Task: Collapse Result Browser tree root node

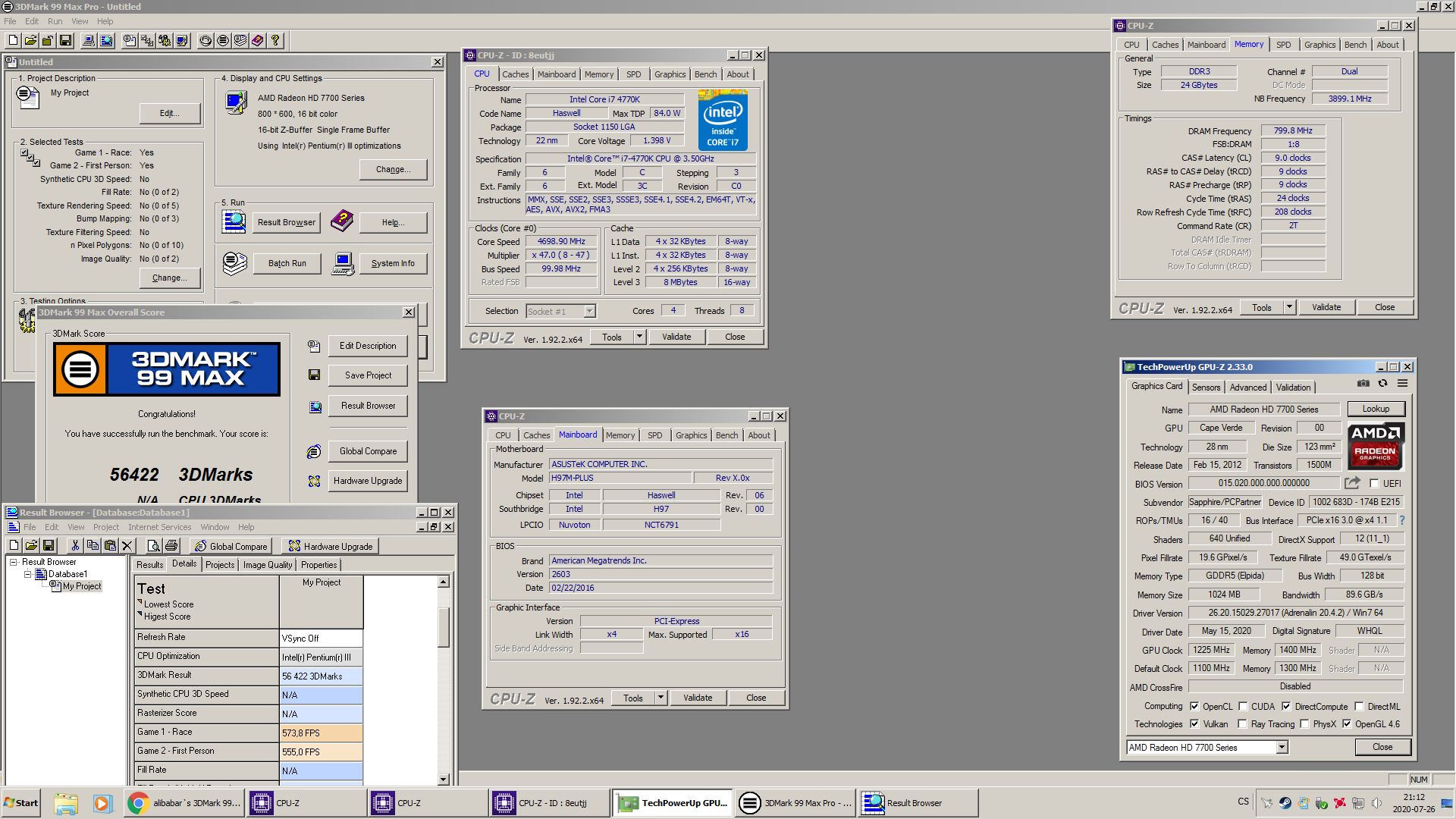Action: point(13,562)
